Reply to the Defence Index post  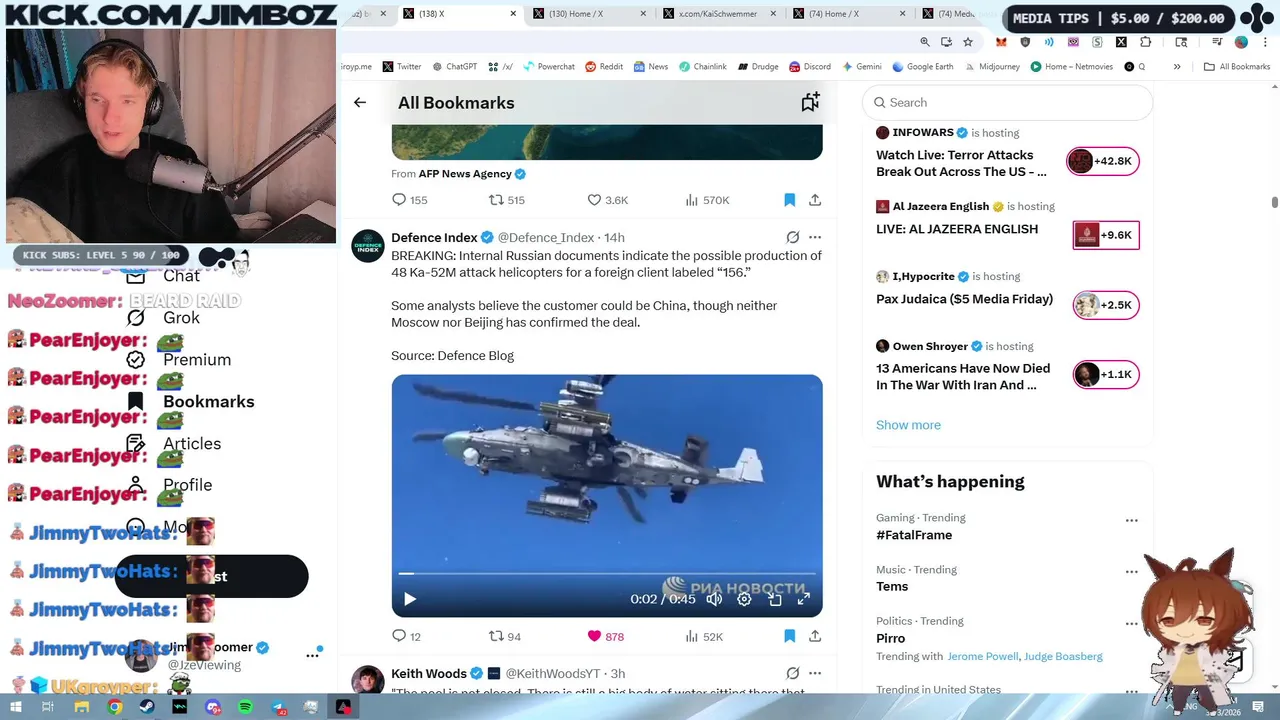(406, 636)
